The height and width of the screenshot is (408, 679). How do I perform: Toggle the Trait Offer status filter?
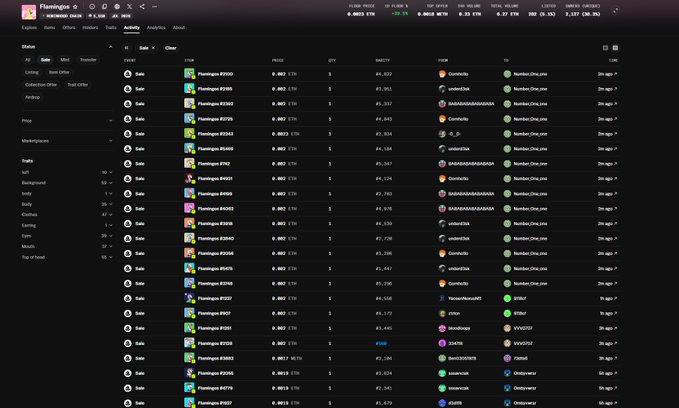point(78,85)
